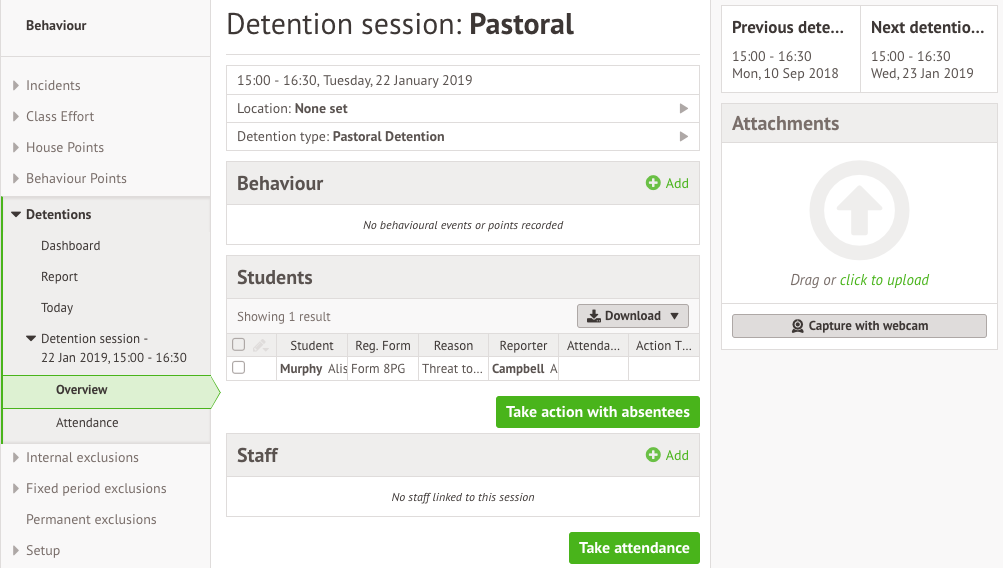The height and width of the screenshot is (568, 1003).
Task: Tick the checkbox beside student Murphy
Action: (239, 368)
